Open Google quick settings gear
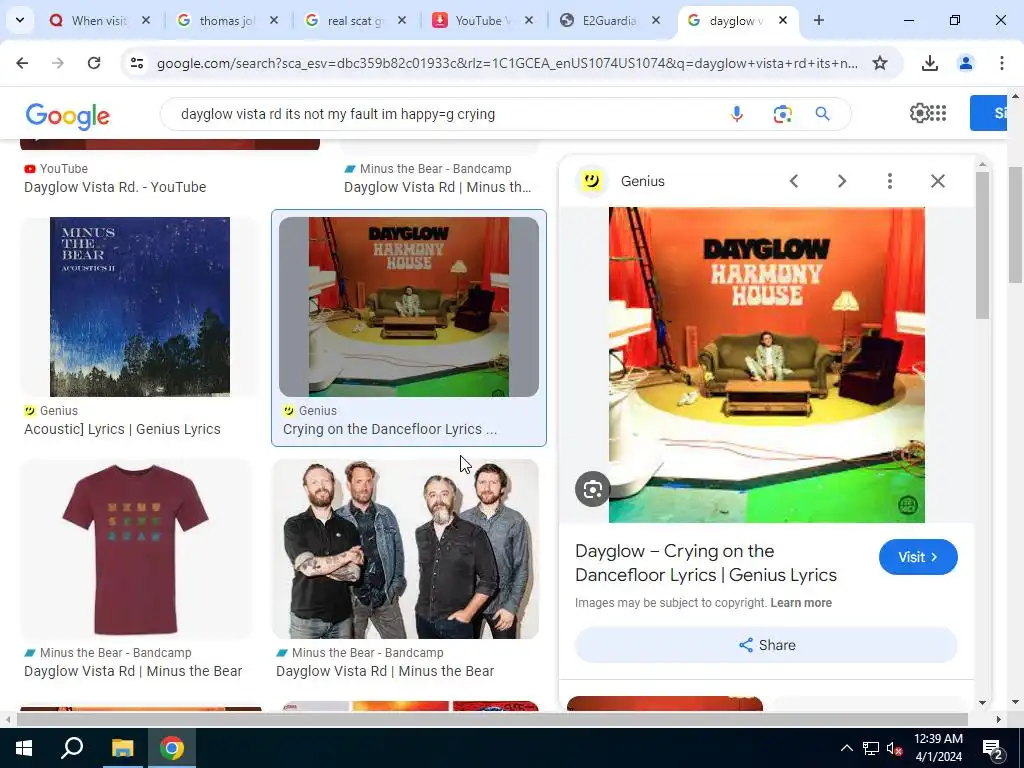Image resolution: width=1024 pixels, height=768 pixels. (920, 113)
